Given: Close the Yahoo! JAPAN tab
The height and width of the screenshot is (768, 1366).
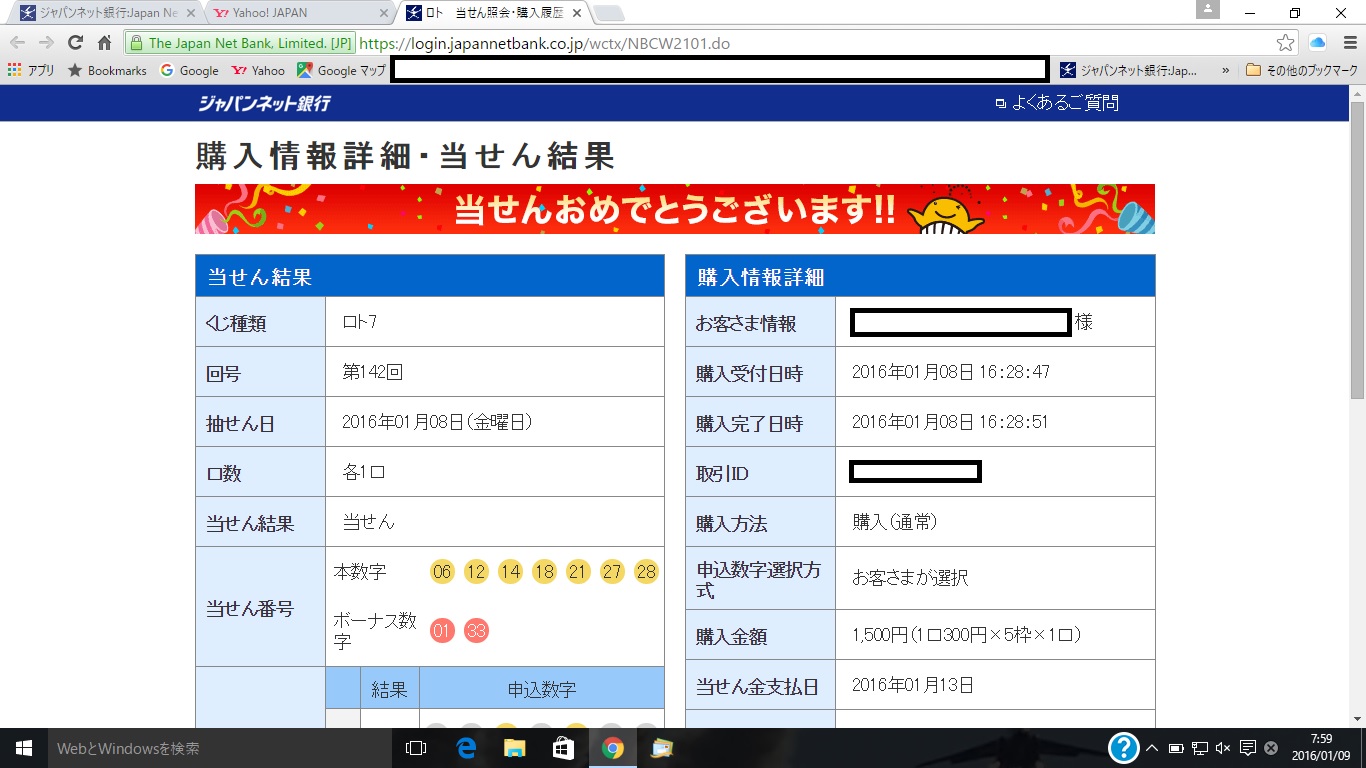Looking at the screenshot, I should tap(385, 13).
